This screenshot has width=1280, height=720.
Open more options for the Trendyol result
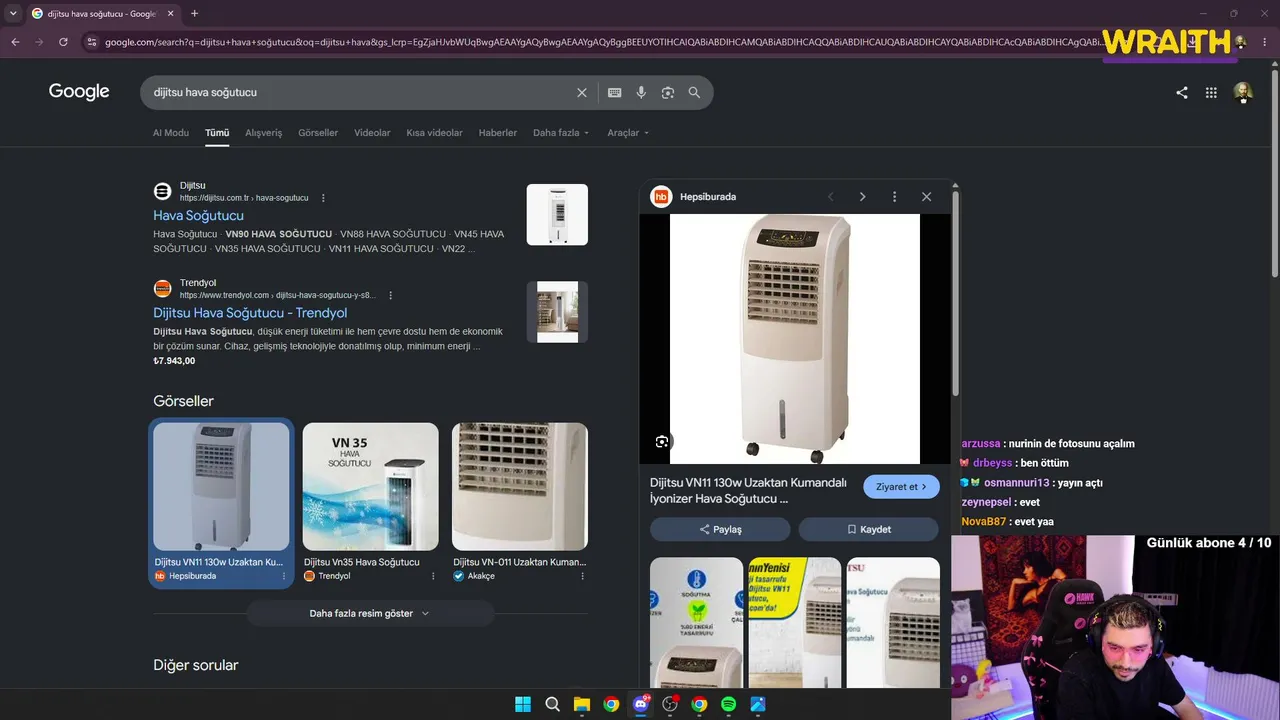(x=390, y=296)
